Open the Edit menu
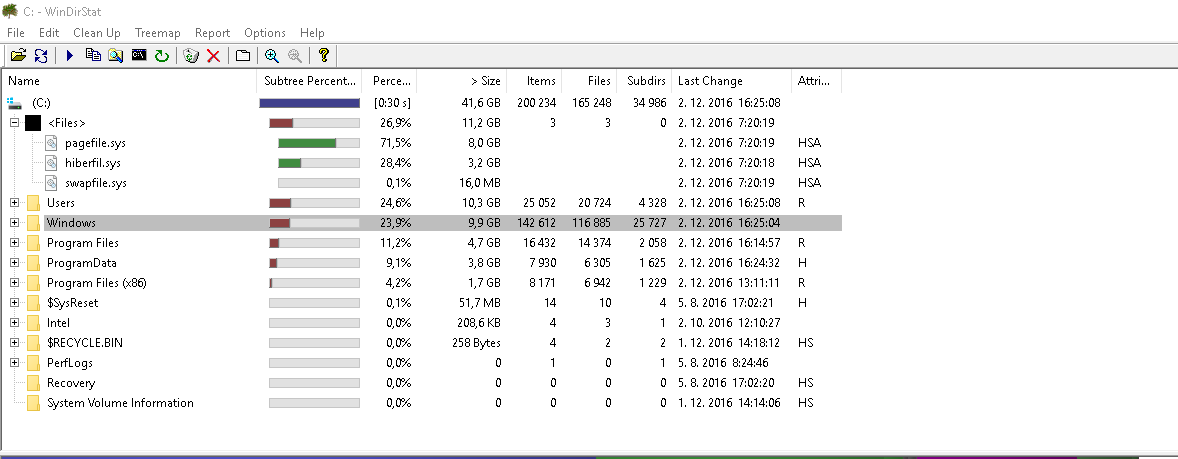This screenshot has height=459, width=1178. click(49, 33)
